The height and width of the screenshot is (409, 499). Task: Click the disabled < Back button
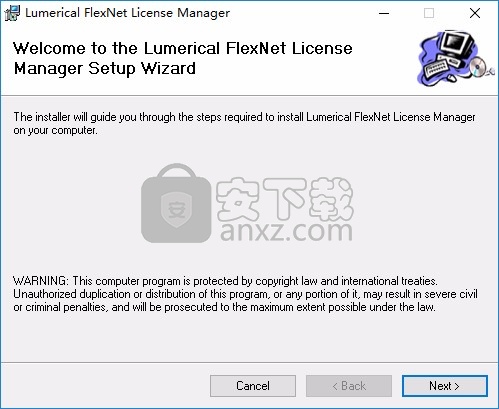(349, 386)
